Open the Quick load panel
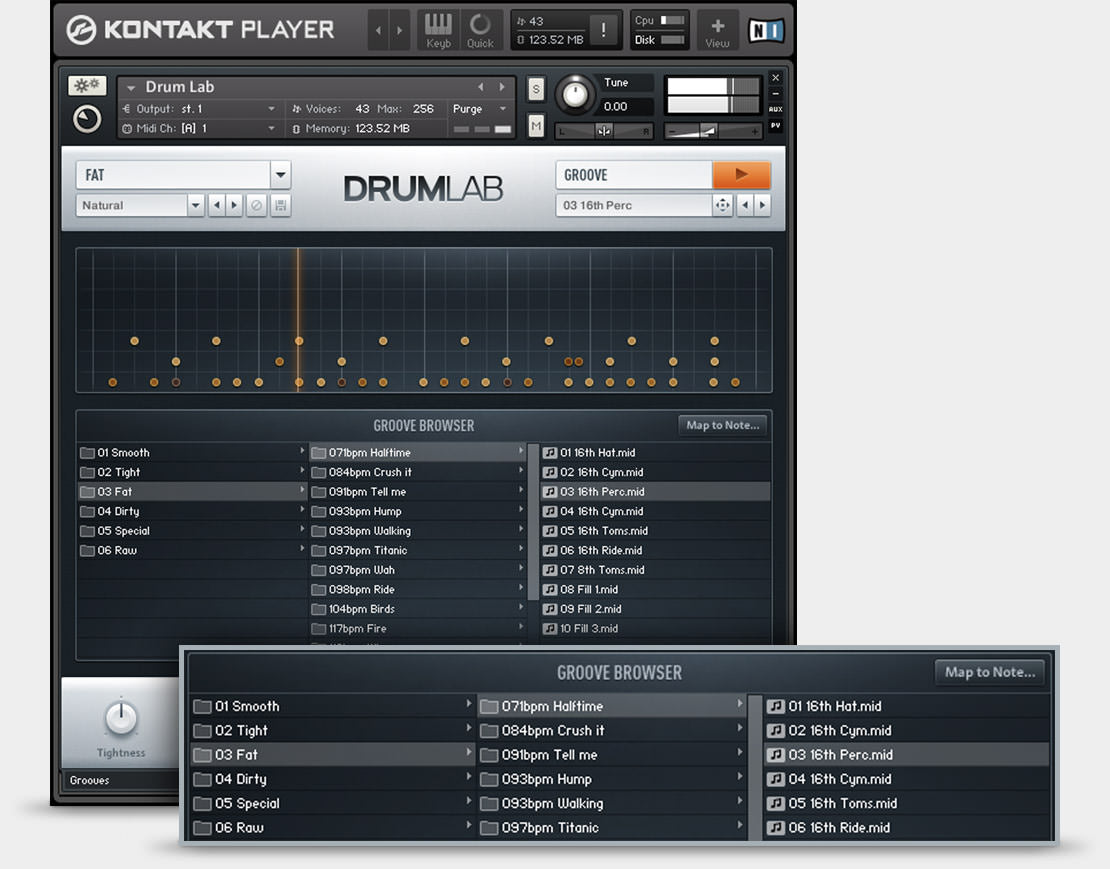 coord(480,30)
